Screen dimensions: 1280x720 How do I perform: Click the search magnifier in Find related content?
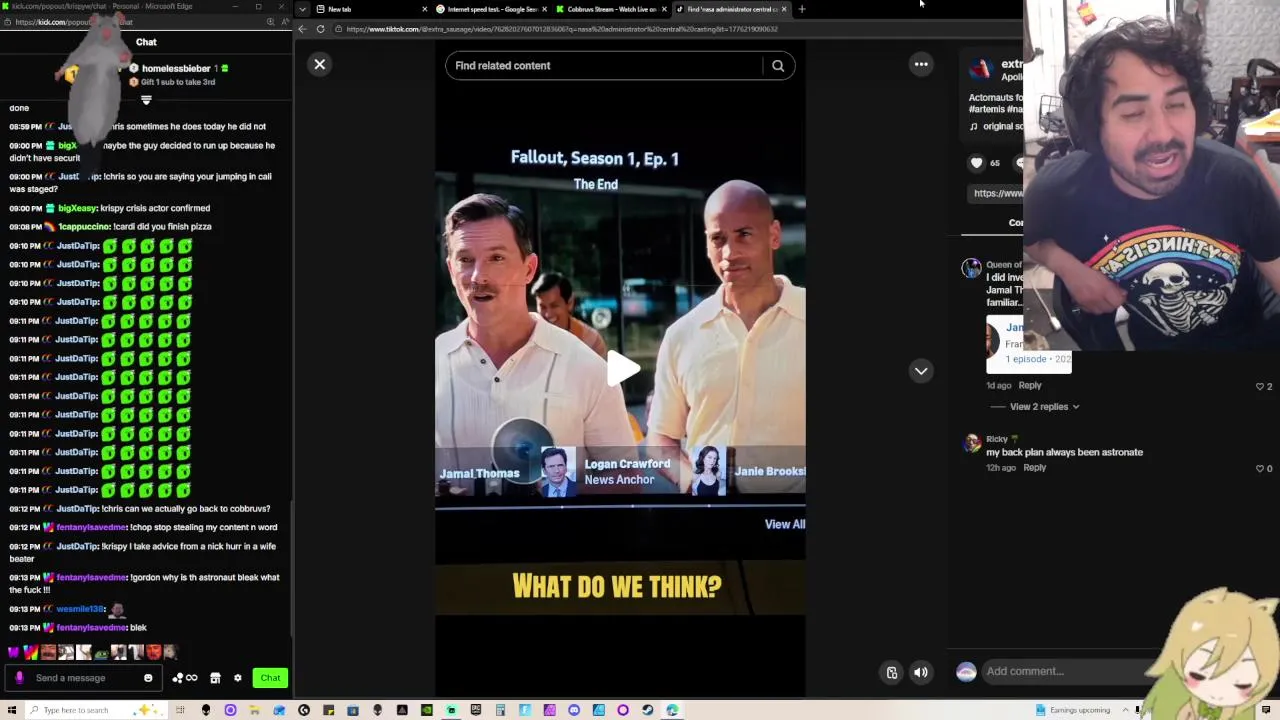coord(778,66)
